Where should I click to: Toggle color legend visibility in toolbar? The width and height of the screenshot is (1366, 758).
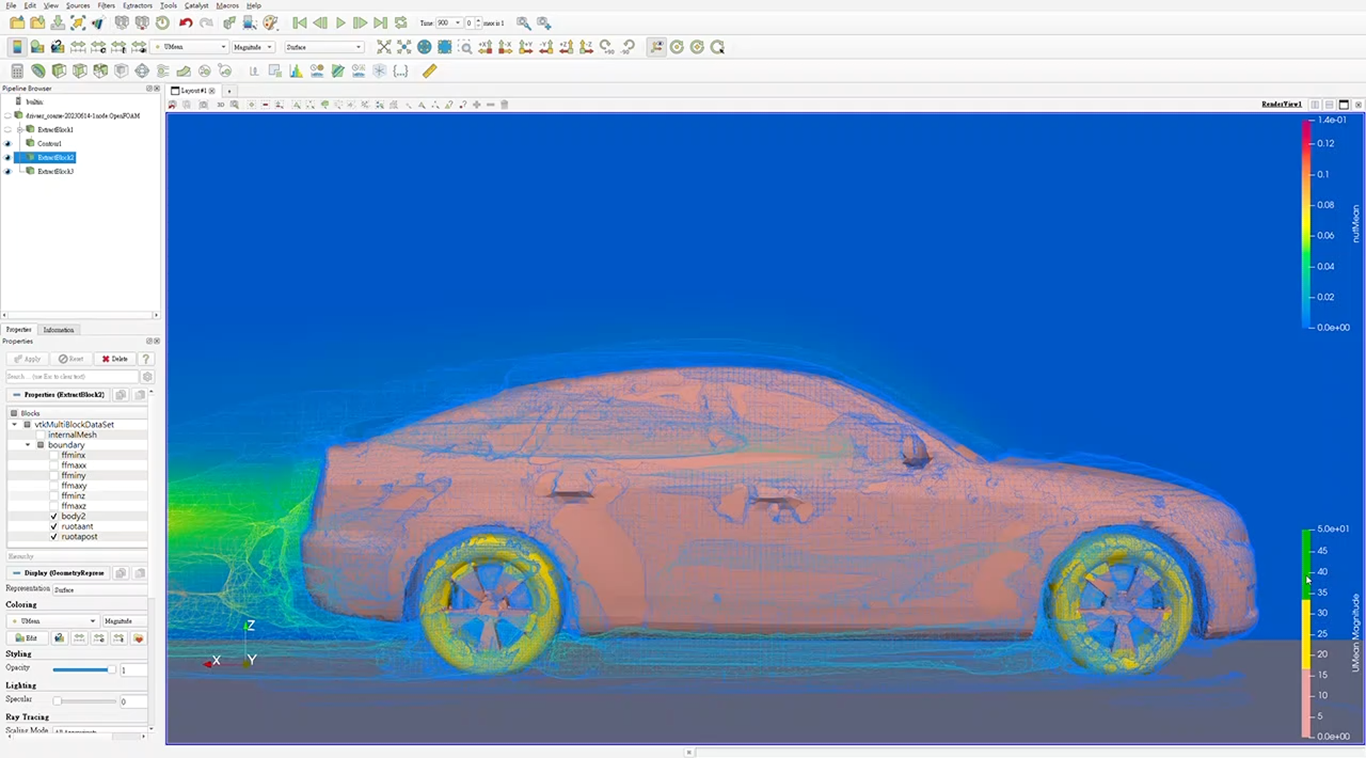point(17,47)
